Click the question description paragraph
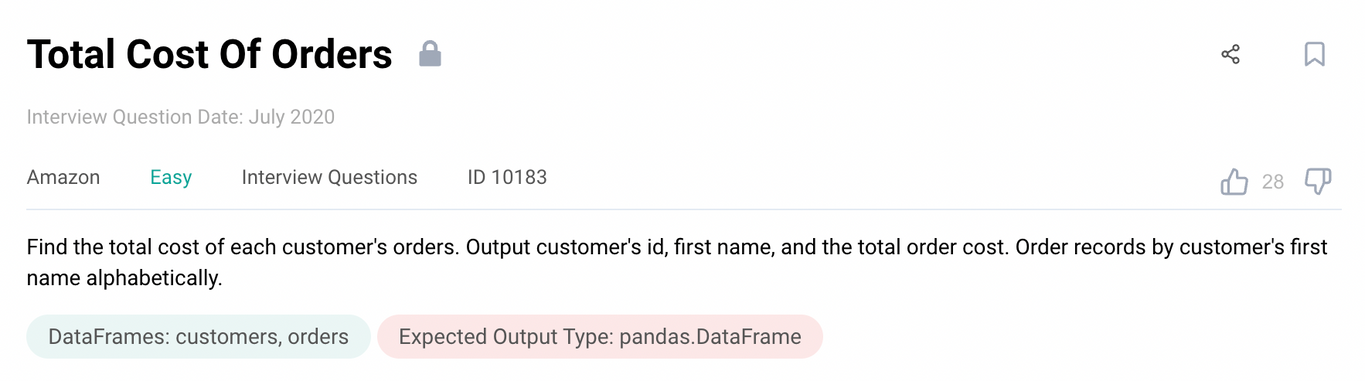 [x=677, y=262]
